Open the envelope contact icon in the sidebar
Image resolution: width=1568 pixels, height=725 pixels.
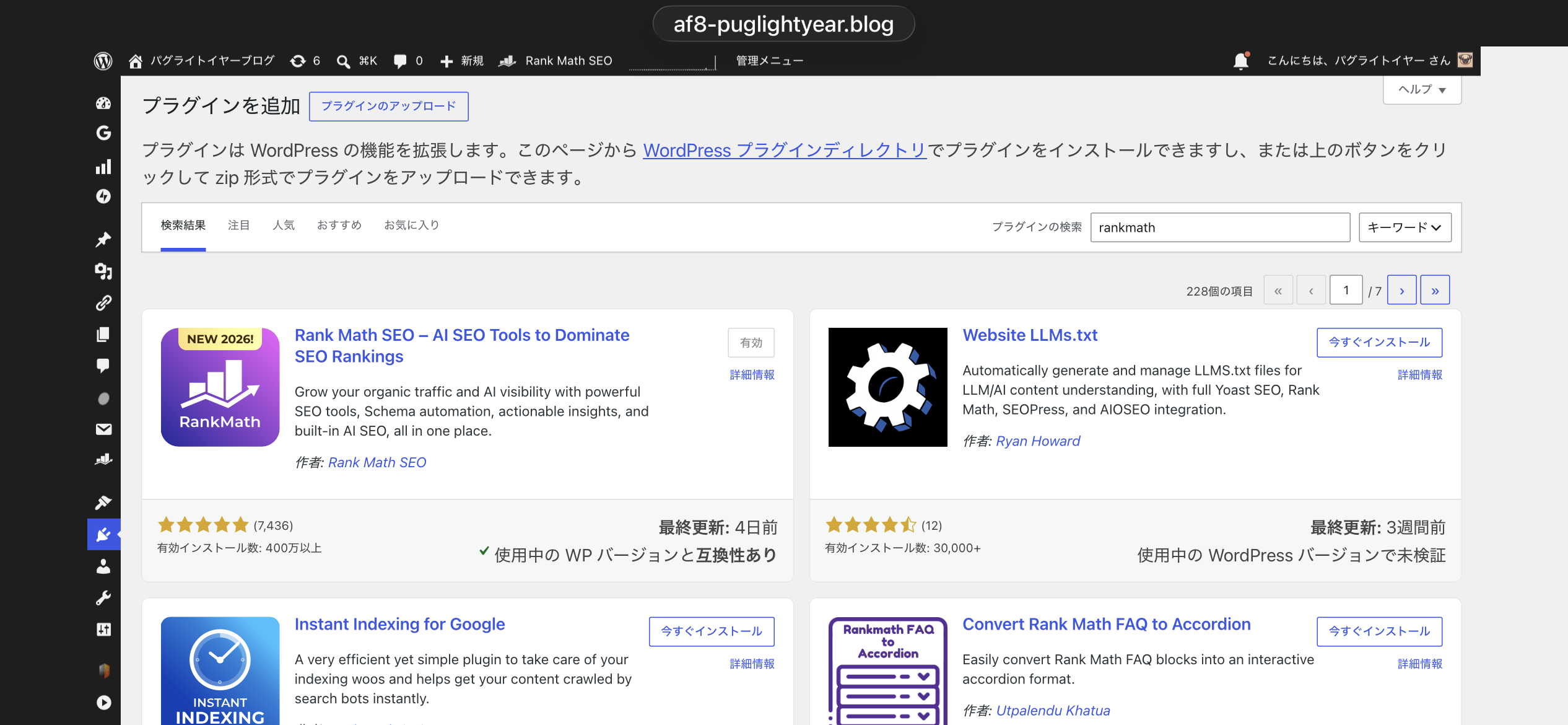tap(103, 429)
